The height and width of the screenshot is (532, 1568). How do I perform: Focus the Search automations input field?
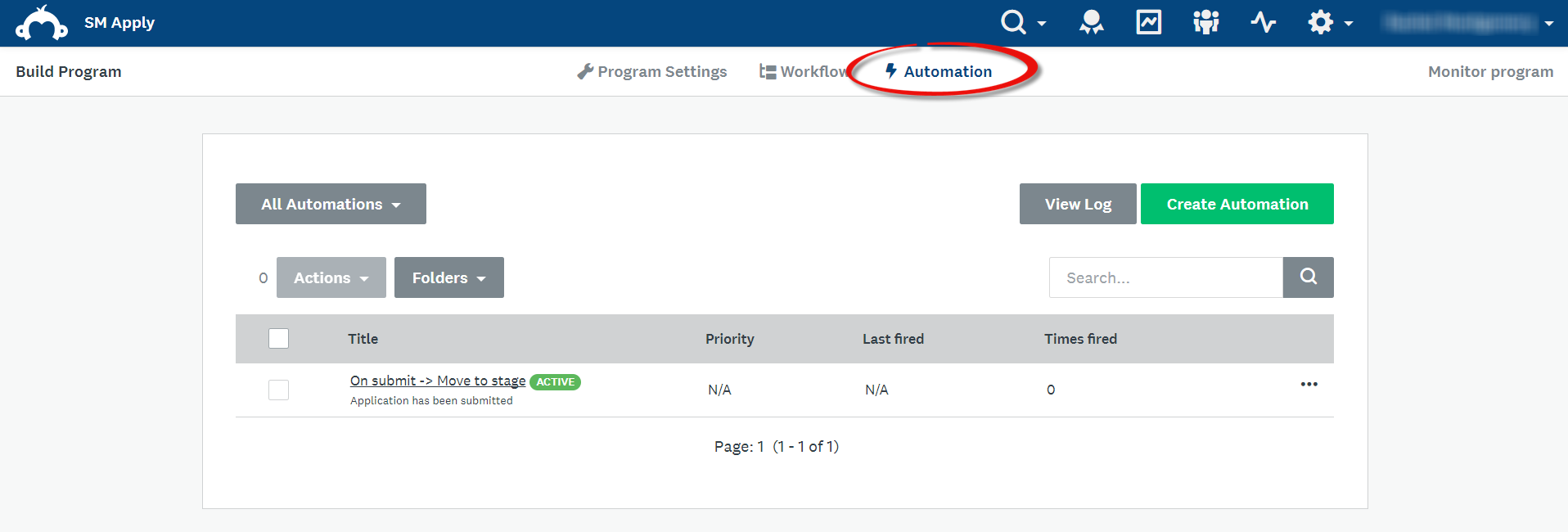1165,277
